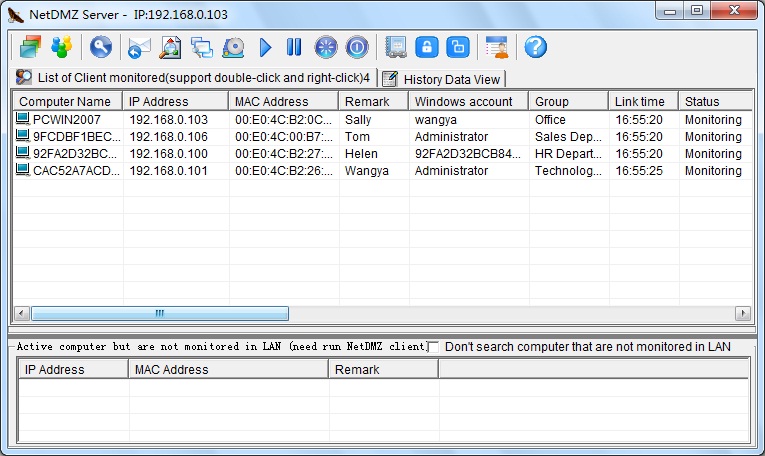765x456 pixels.
Task: Click the Group column header
Action: pyautogui.click(x=568, y=101)
